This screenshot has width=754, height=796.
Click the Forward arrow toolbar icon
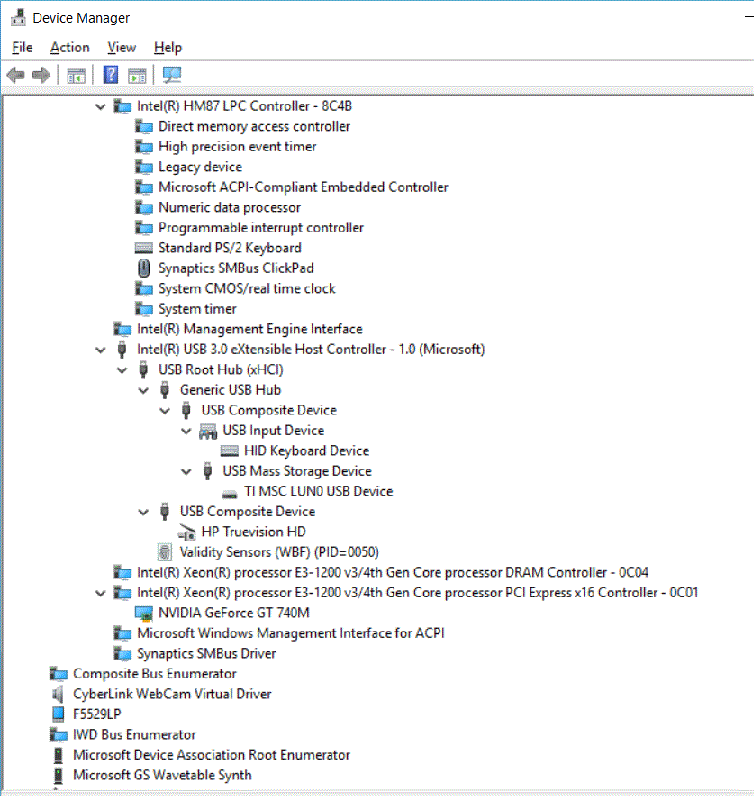coord(41,75)
